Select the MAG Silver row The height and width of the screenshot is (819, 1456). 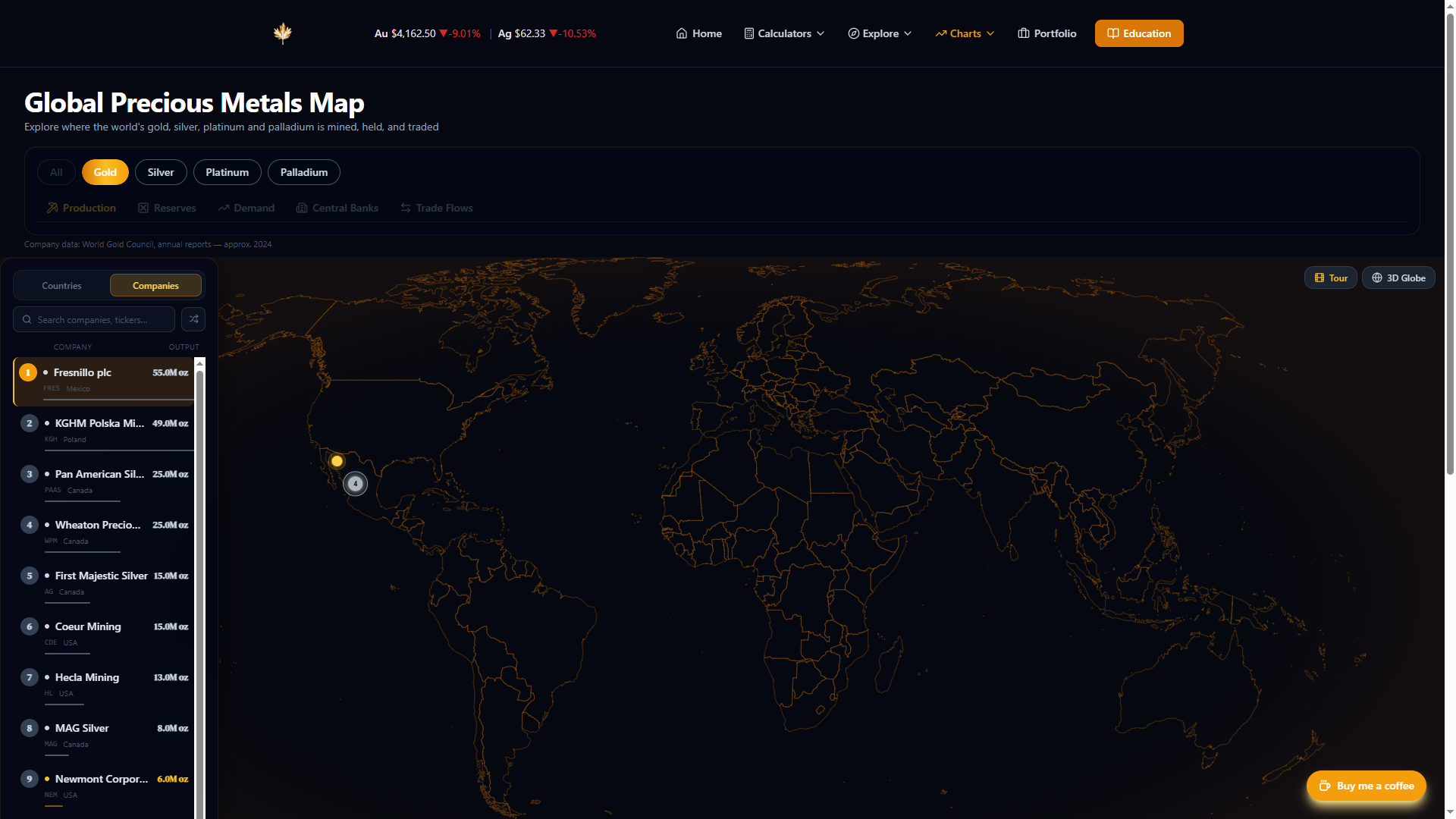tap(104, 737)
